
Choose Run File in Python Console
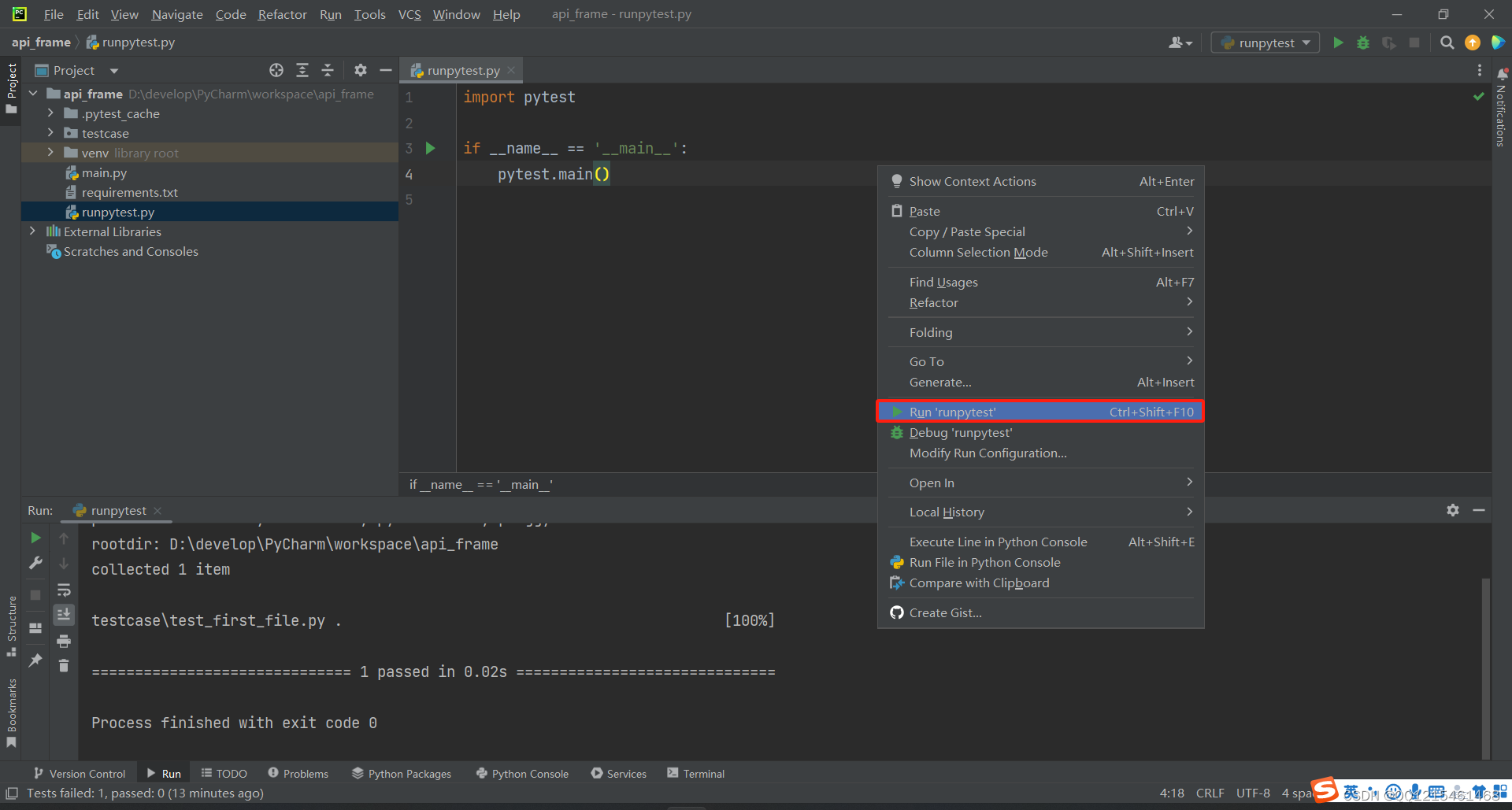[x=1041, y=562]
